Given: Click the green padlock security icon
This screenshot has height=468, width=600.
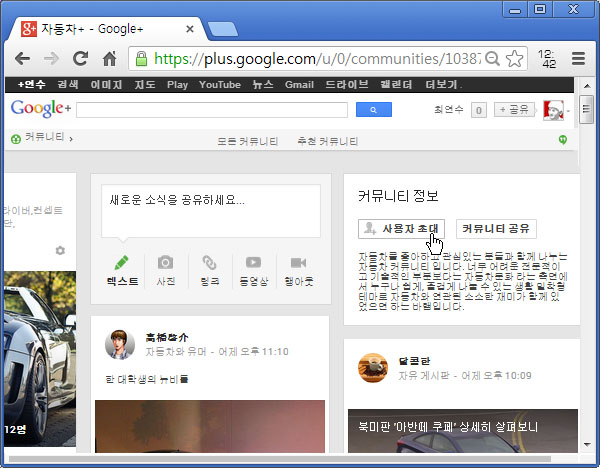Looking at the screenshot, I should (x=141, y=59).
